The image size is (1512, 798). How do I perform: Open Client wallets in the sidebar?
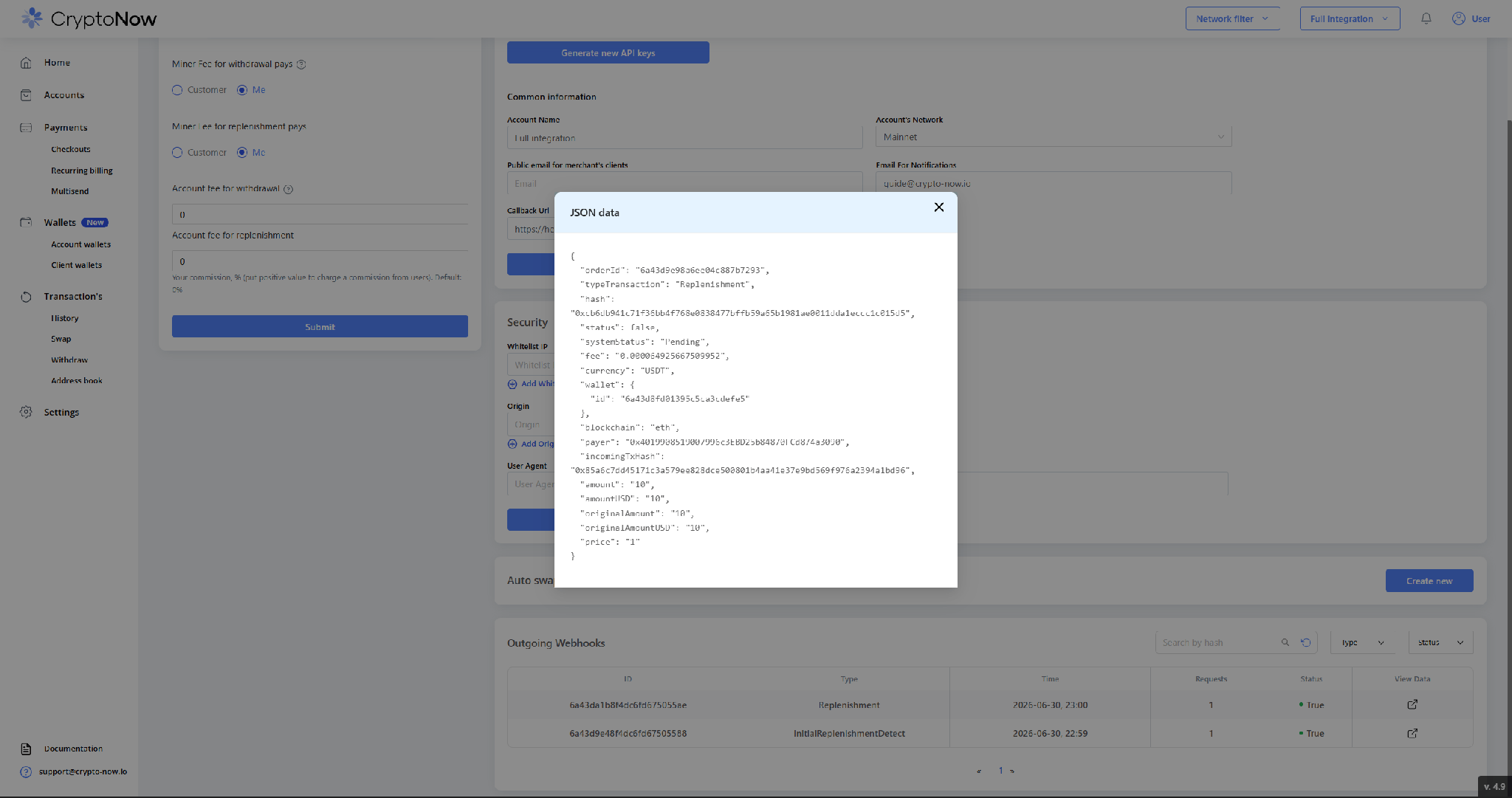(x=77, y=265)
